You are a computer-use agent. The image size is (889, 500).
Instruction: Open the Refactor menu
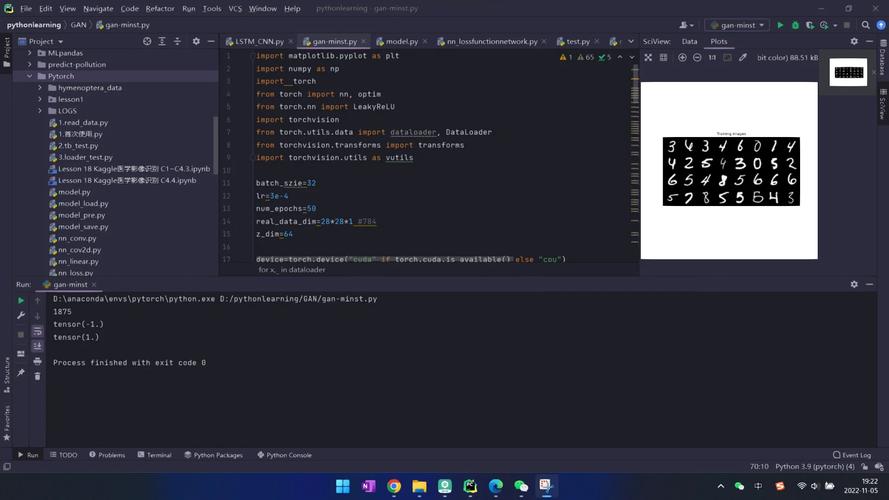(160, 9)
